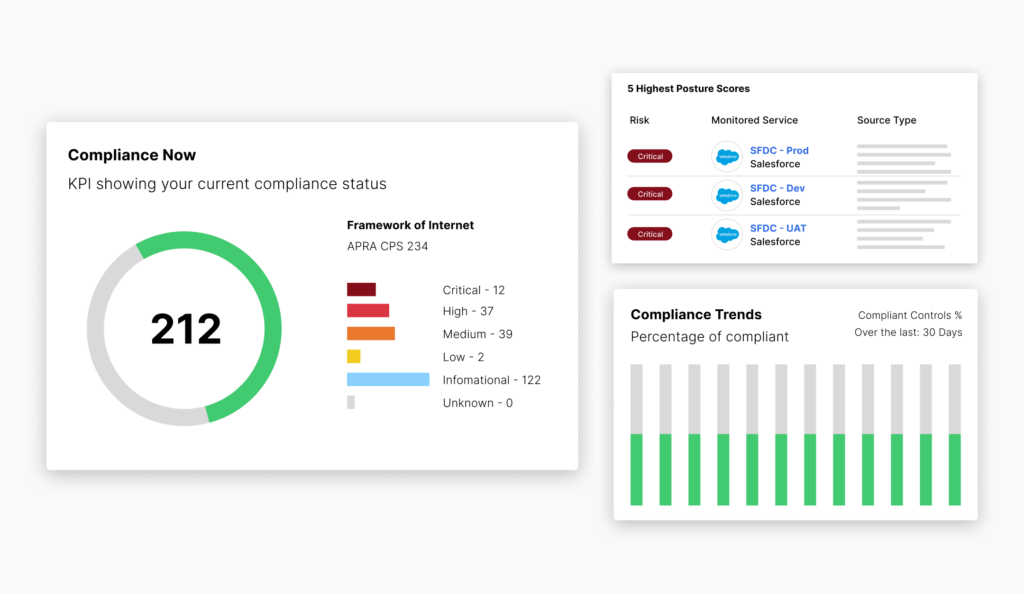The image size is (1024, 594).
Task: Click the Salesforce logo beside SFDC - Dev
Action: (727, 195)
